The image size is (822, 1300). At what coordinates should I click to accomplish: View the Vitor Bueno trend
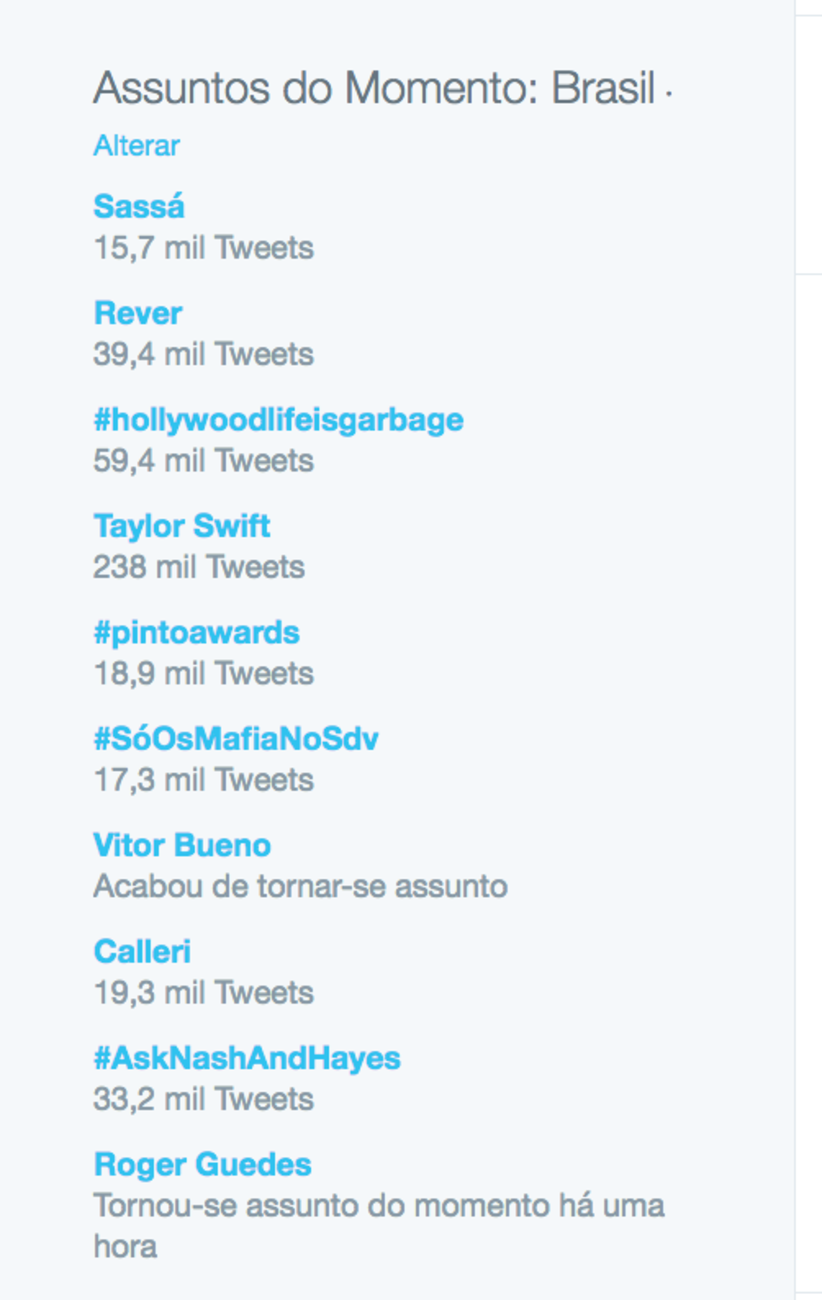(182, 845)
